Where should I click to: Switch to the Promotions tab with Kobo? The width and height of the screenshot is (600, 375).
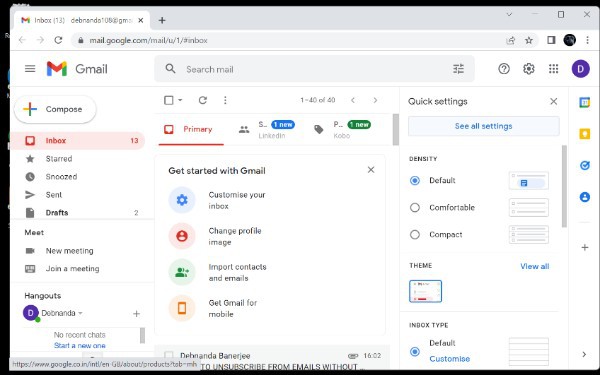coord(342,129)
